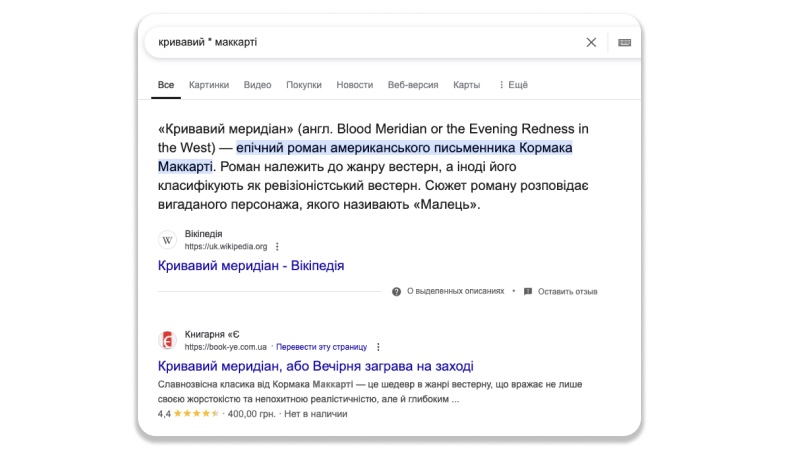Click the star rating of book result
The image size is (800, 450).
pos(196,414)
